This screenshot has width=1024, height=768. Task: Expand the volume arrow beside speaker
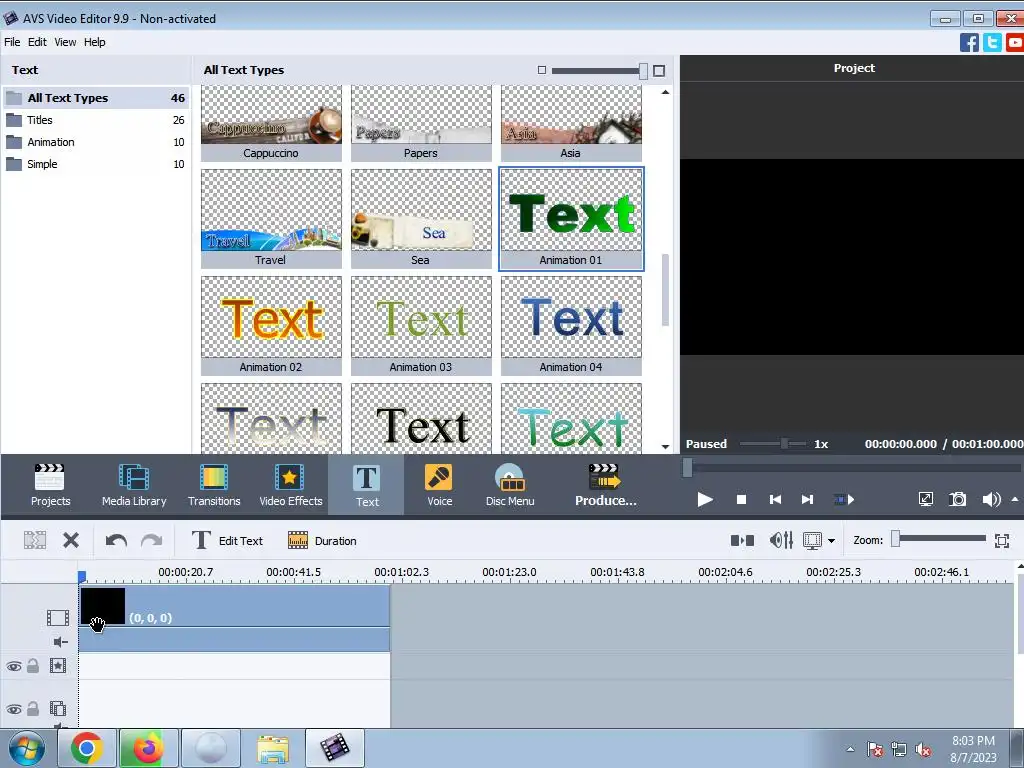1015,499
